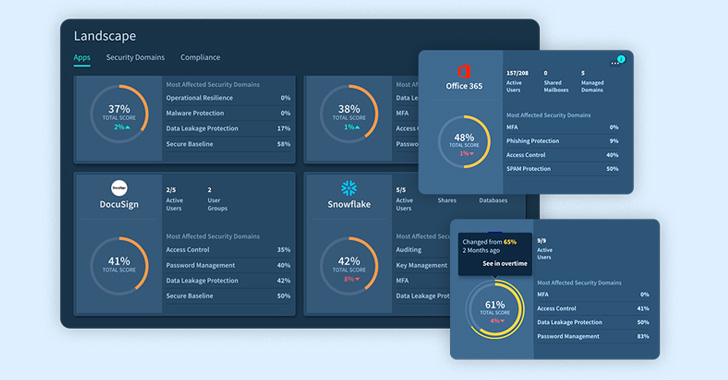This screenshot has height=380, width=728.
Task: Select the Data Leakage Protection 17% row
Action: click(228, 129)
